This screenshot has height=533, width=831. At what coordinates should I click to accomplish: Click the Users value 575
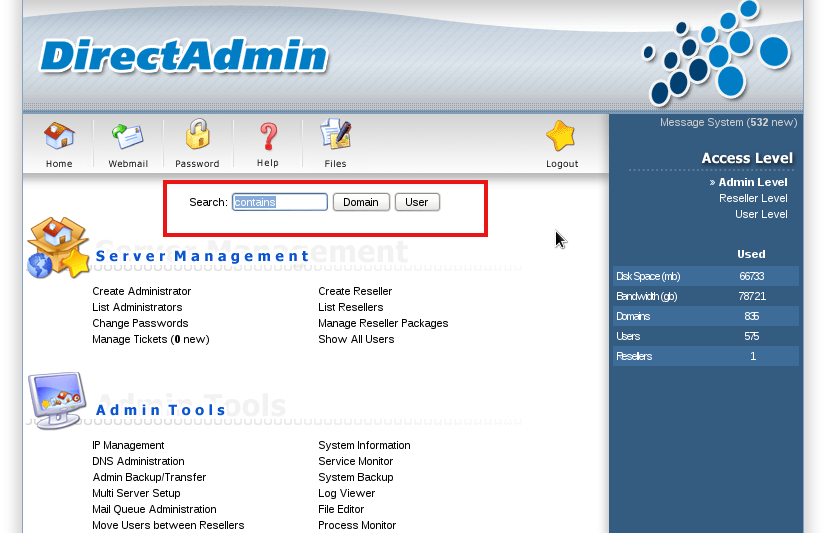[752, 336]
